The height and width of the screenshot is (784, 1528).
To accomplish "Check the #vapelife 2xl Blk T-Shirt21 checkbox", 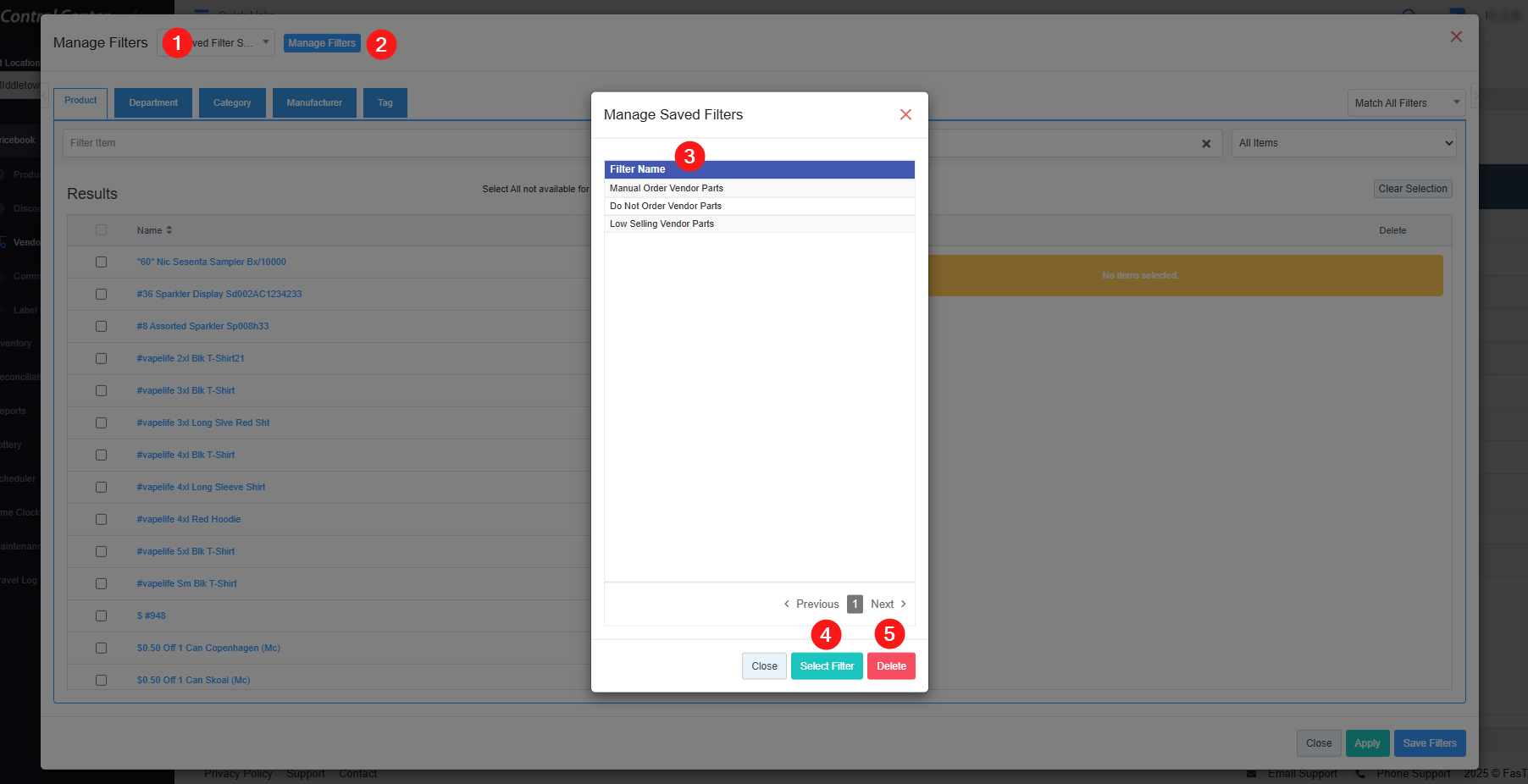I will [x=102, y=359].
